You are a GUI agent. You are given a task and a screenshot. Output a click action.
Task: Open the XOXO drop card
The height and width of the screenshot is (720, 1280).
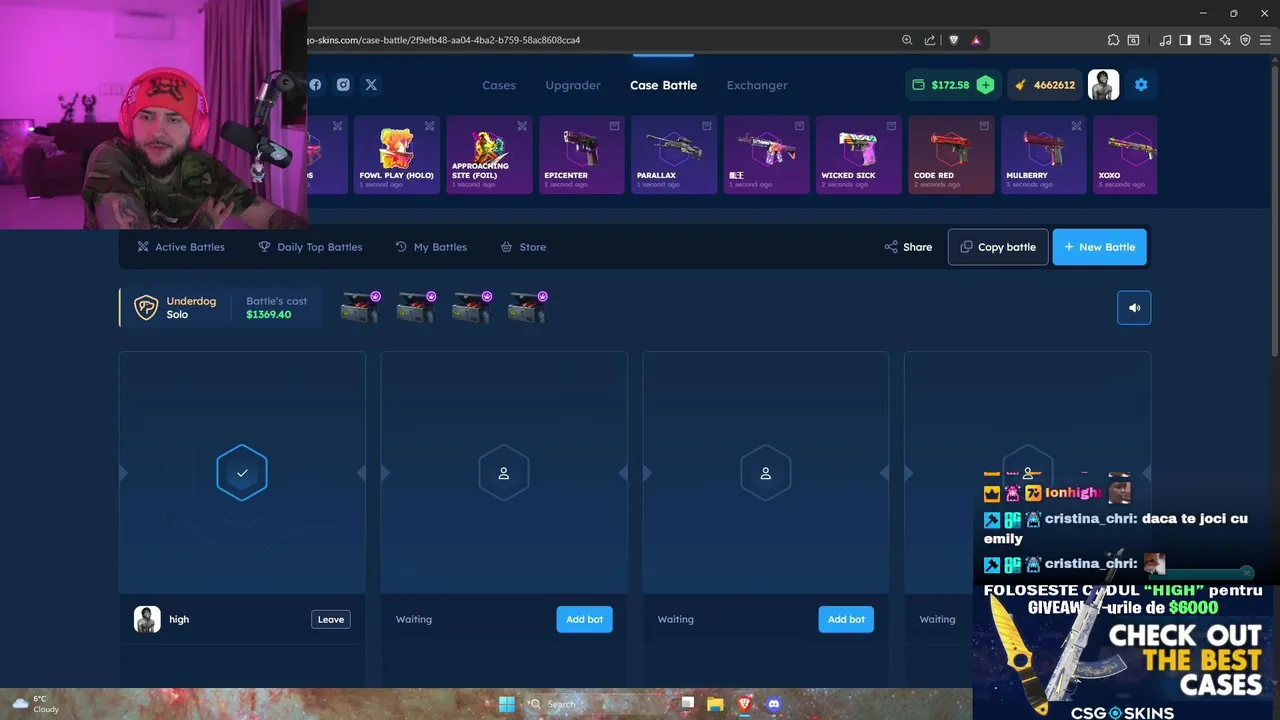click(1125, 155)
